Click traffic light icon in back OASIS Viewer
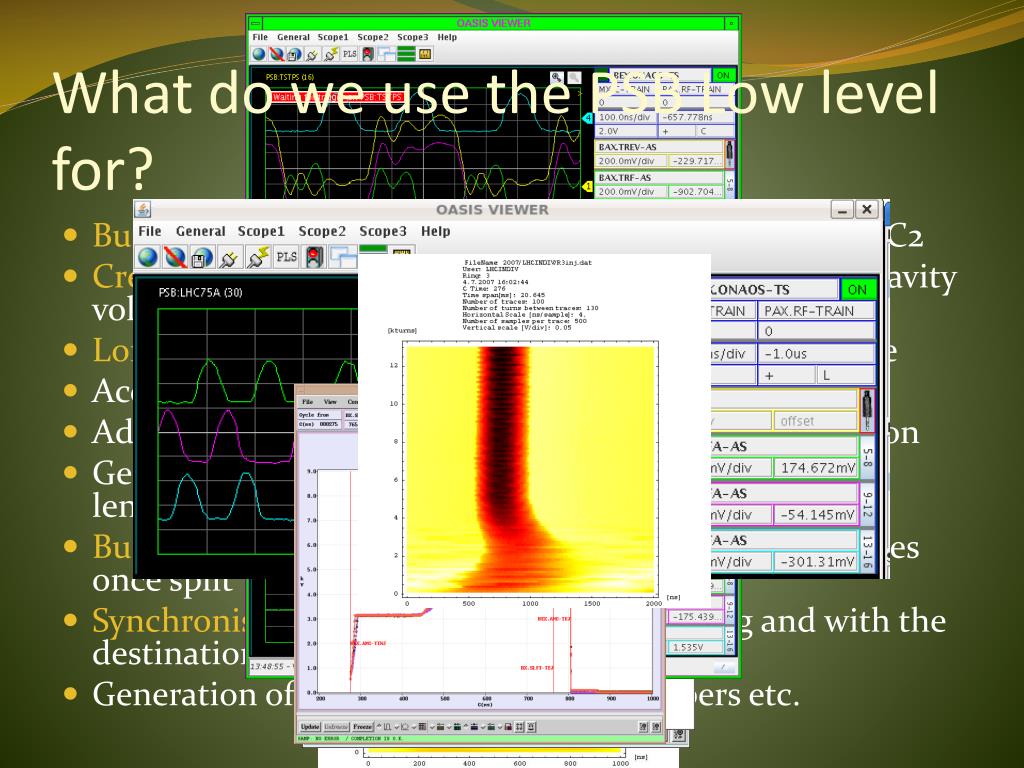The image size is (1024, 768). [368, 54]
